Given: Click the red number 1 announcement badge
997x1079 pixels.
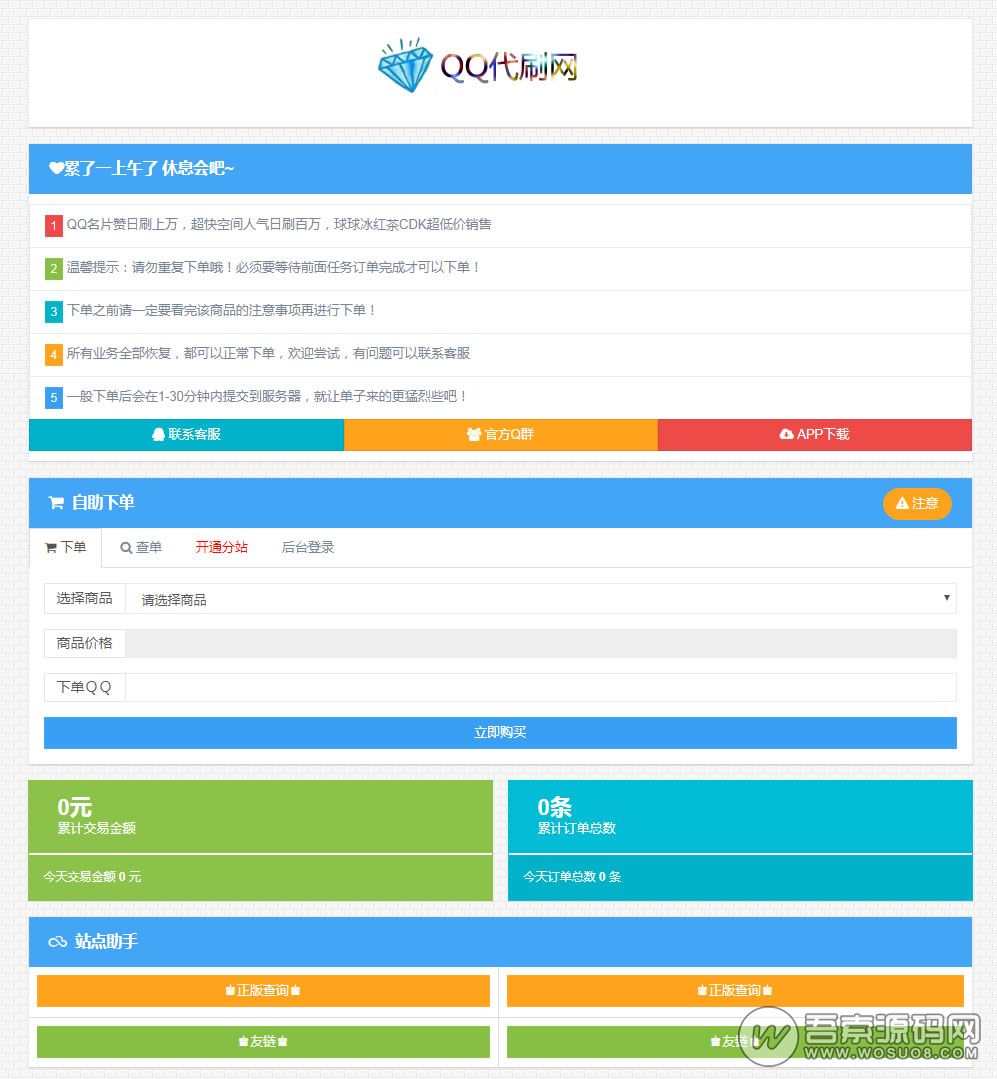Looking at the screenshot, I should pyautogui.click(x=54, y=226).
